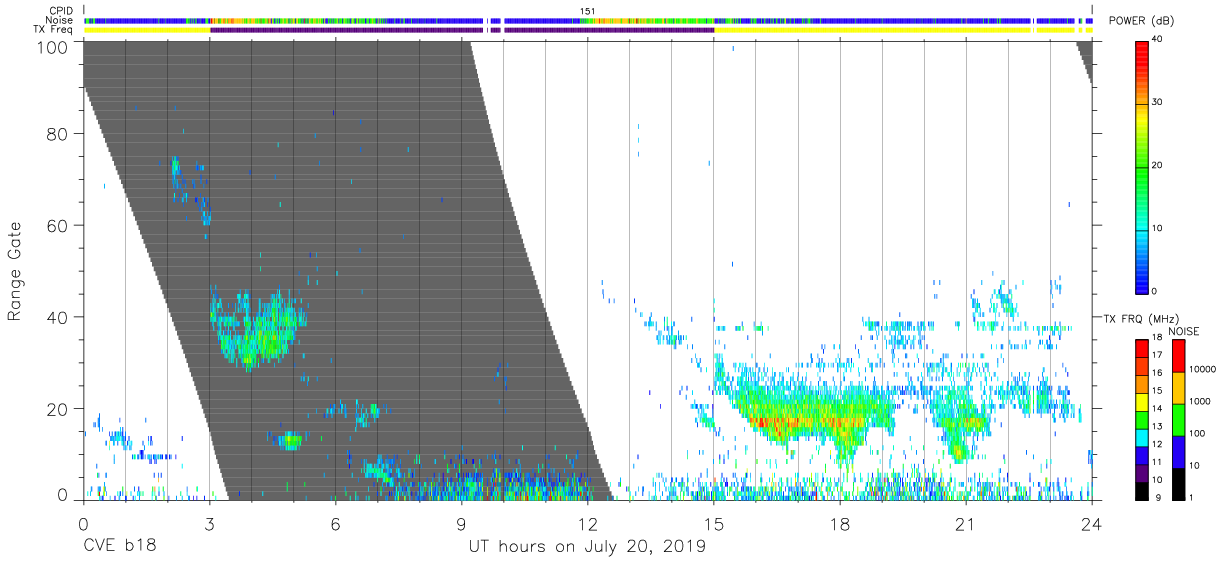
Task: Click the NOISE legend title
Action: point(1184,331)
